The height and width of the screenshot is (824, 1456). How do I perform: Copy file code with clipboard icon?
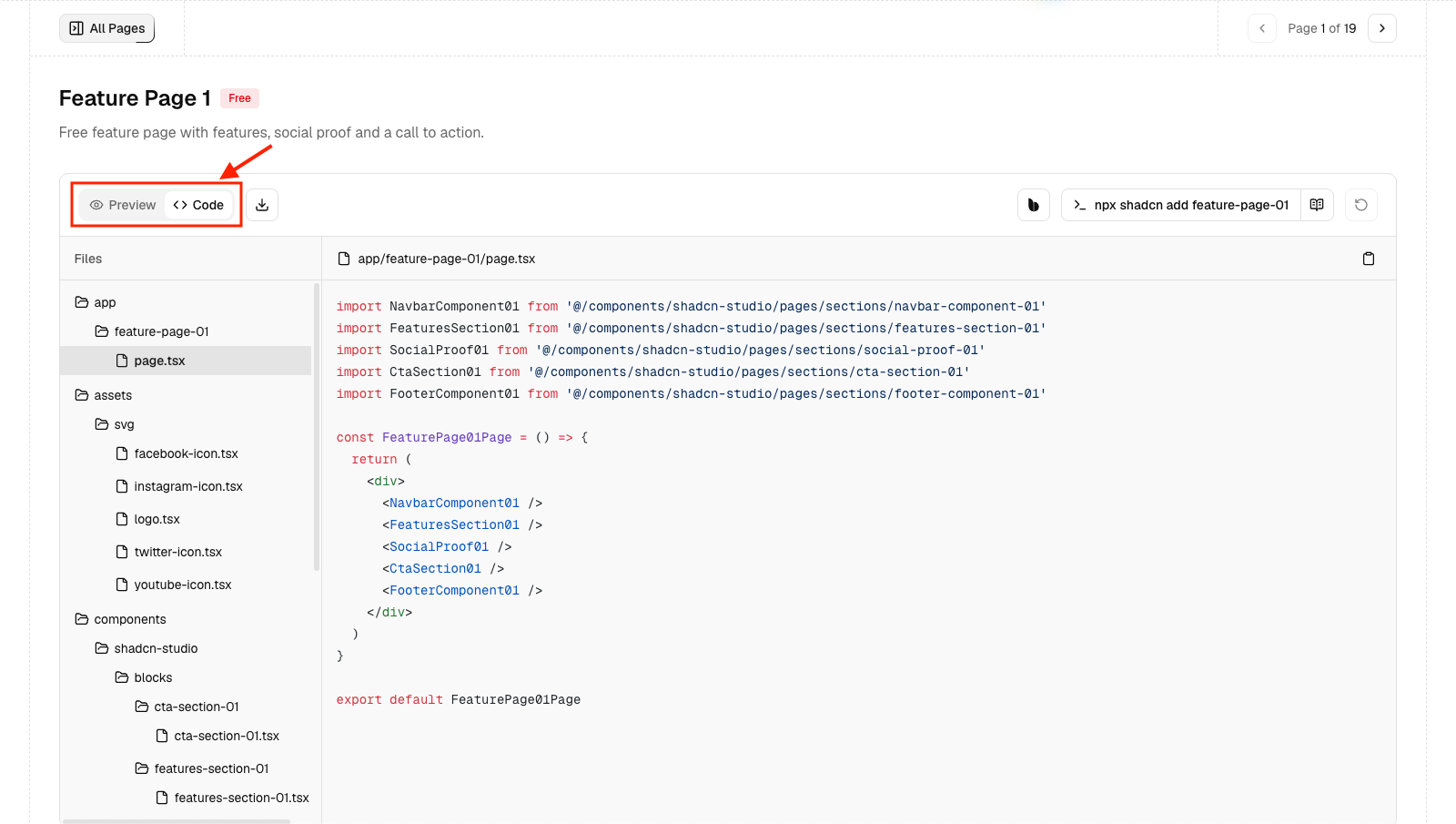coord(1369,259)
